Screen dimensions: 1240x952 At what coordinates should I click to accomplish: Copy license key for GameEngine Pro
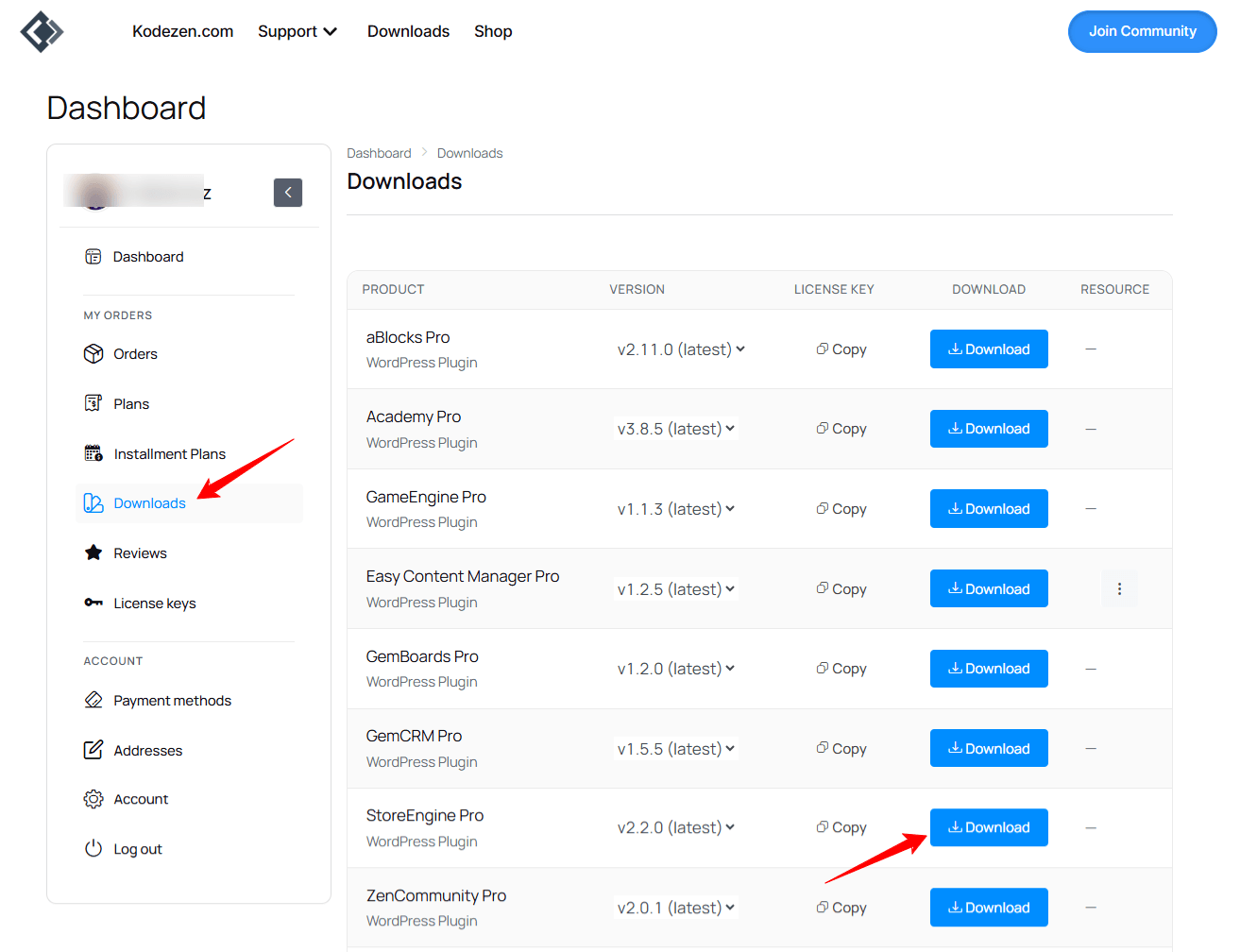[841, 509]
